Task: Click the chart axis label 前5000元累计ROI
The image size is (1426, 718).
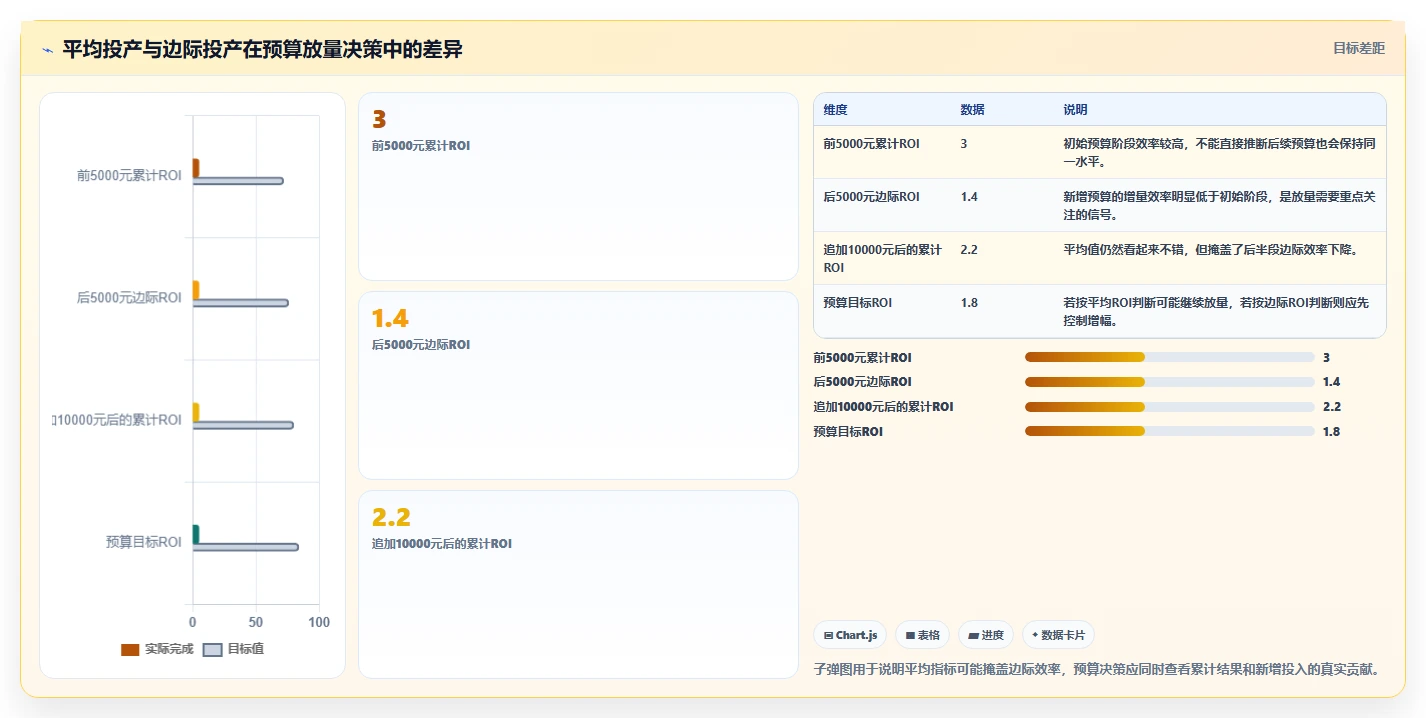Action: click(x=129, y=176)
